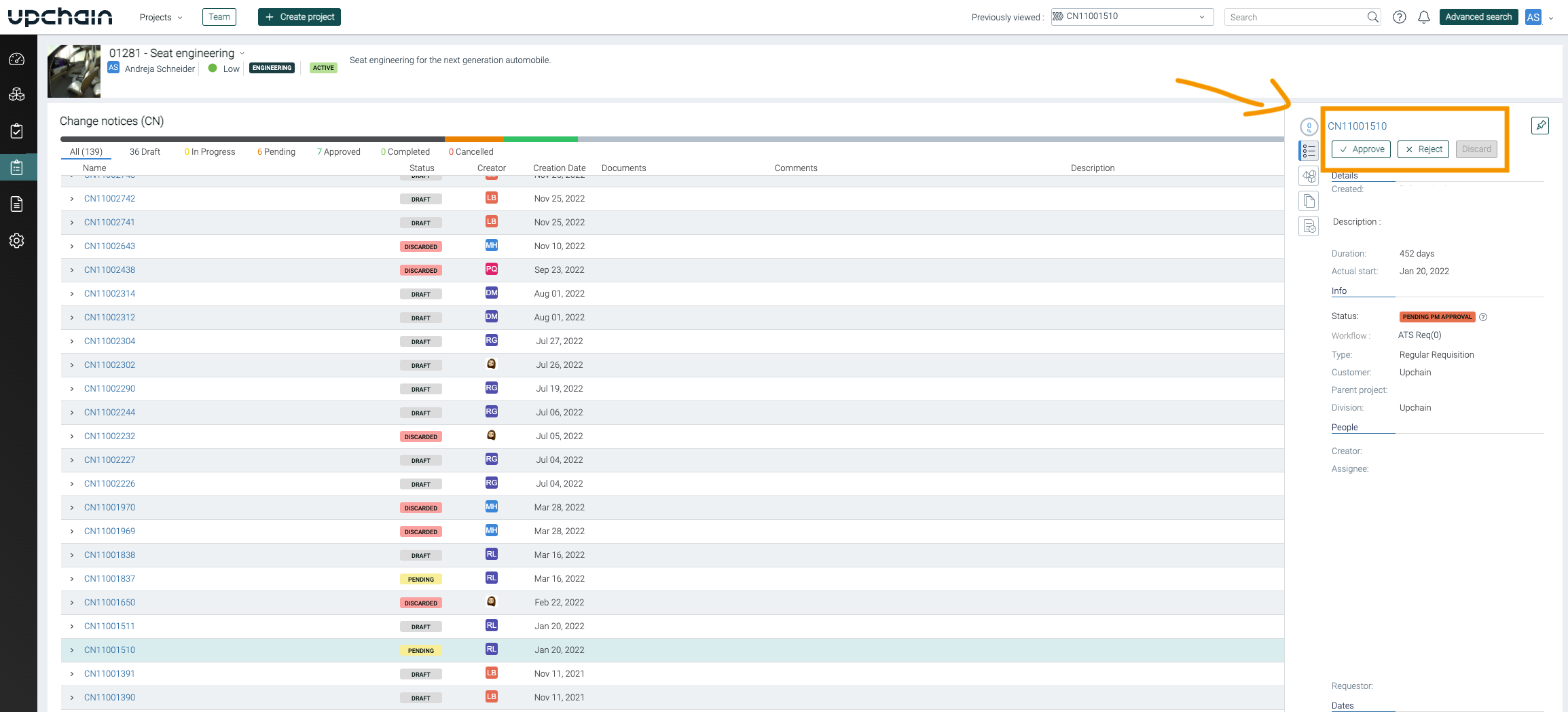The width and height of the screenshot is (1568, 712).
Task: Select the change notices clipboard icon in sidebar
Action: coord(17,168)
